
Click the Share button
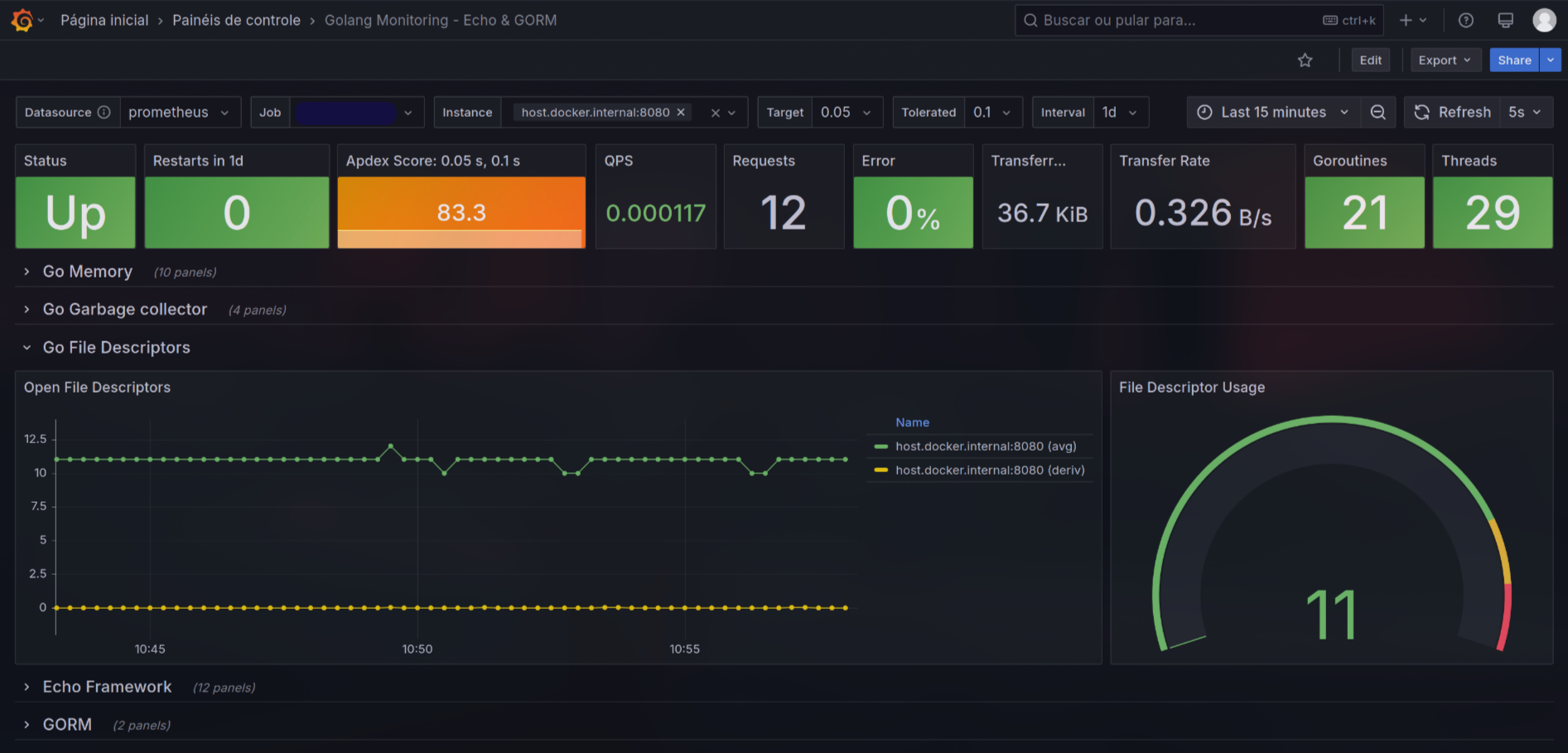pyautogui.click(x=1514, y=60)
